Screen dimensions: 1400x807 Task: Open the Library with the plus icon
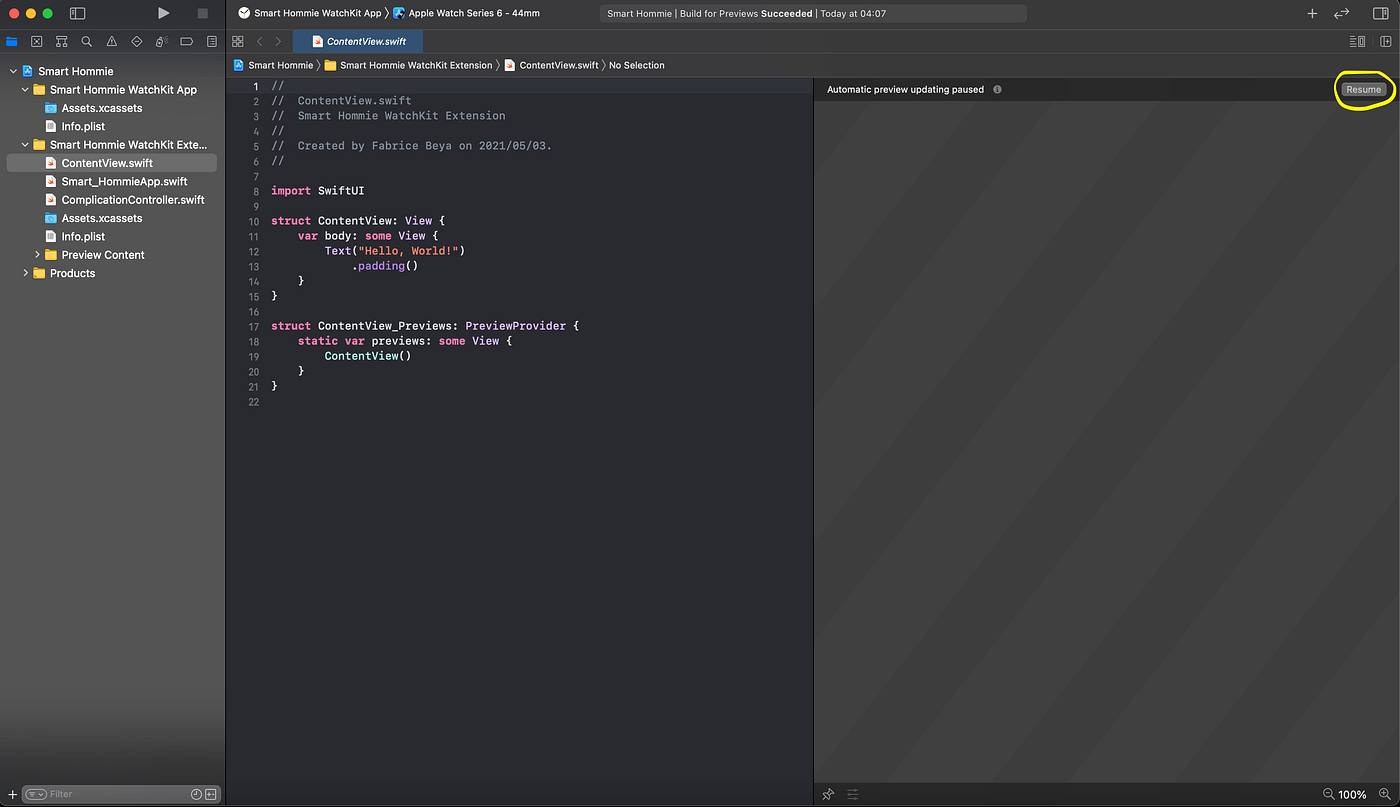coord(1311,14)
